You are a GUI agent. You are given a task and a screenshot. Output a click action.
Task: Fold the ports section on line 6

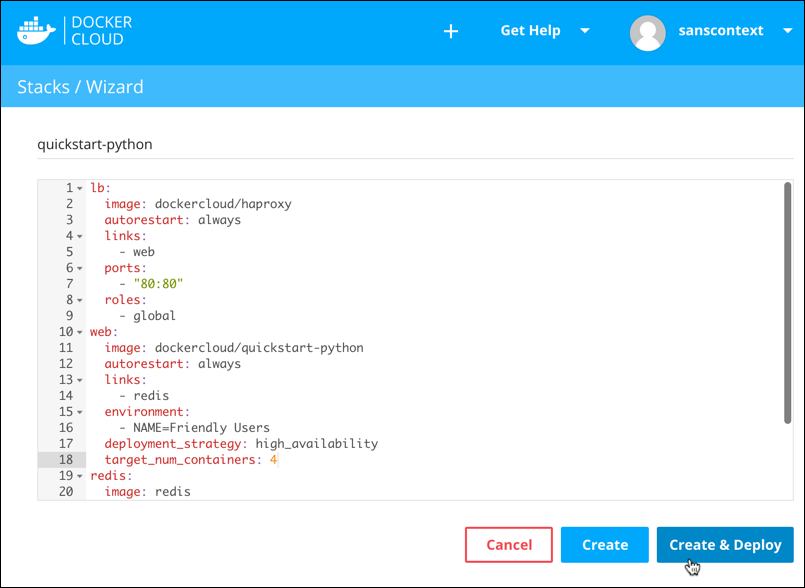coord(80,268)
